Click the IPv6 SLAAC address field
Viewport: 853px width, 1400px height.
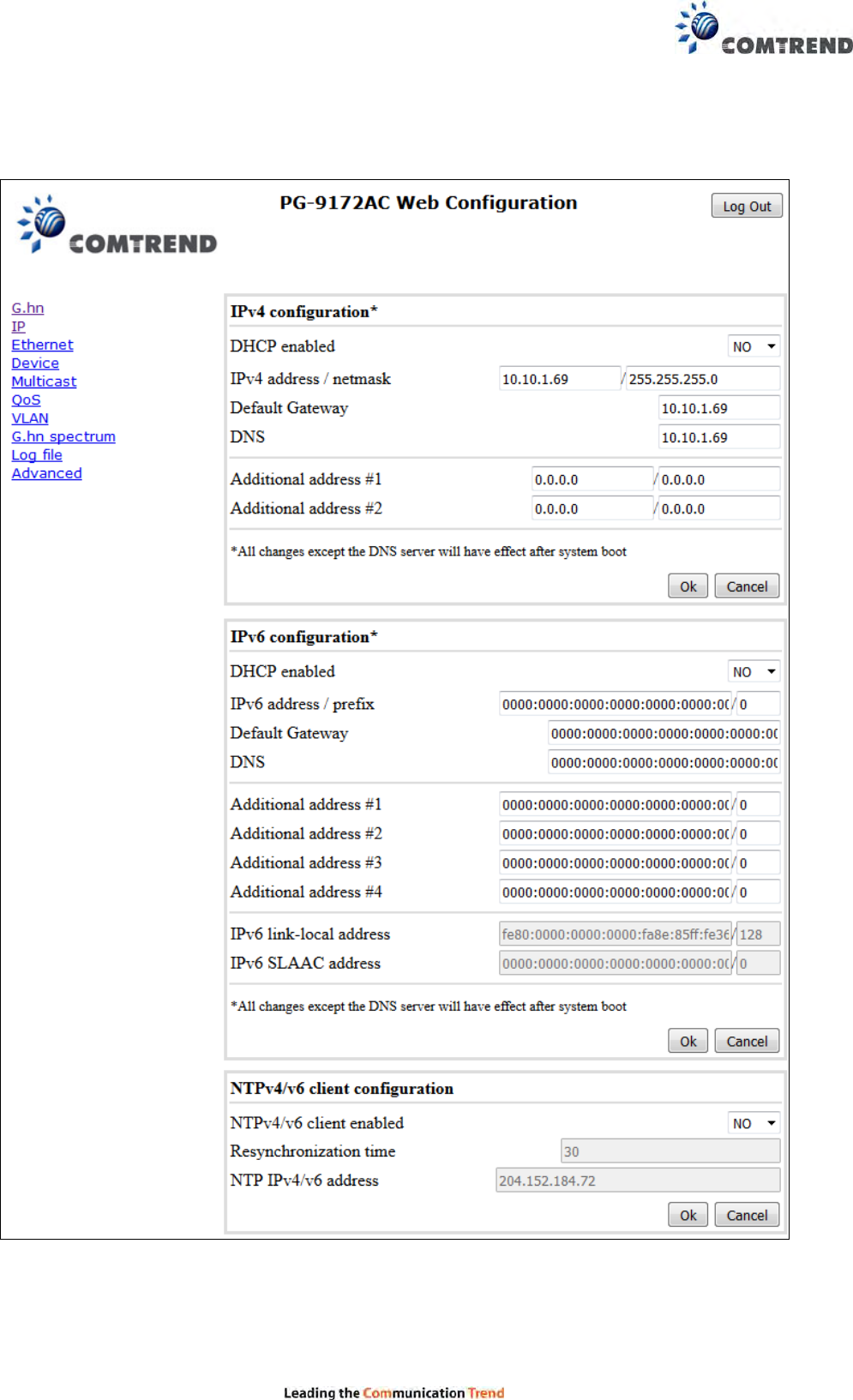point(616,963)
